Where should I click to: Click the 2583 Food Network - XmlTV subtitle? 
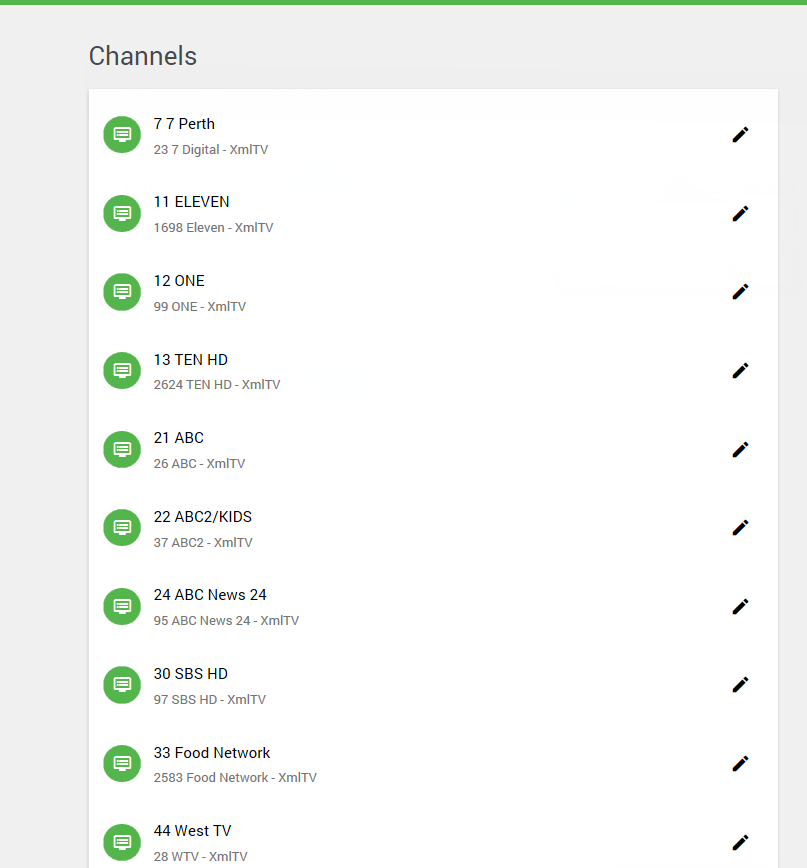[235, 777]
